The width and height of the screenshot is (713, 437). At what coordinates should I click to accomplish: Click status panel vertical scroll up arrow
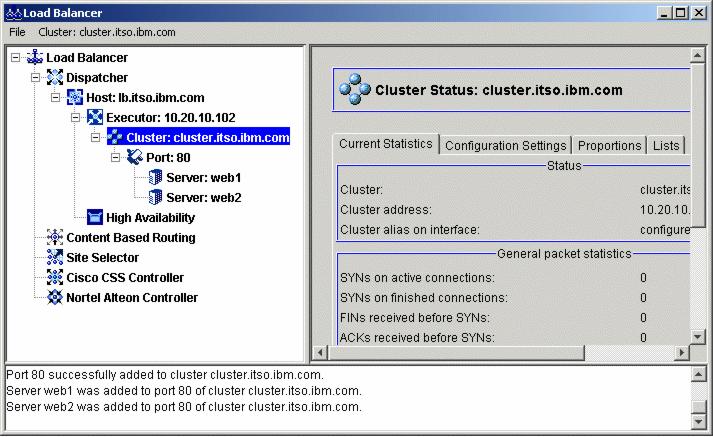pos(697,55)
